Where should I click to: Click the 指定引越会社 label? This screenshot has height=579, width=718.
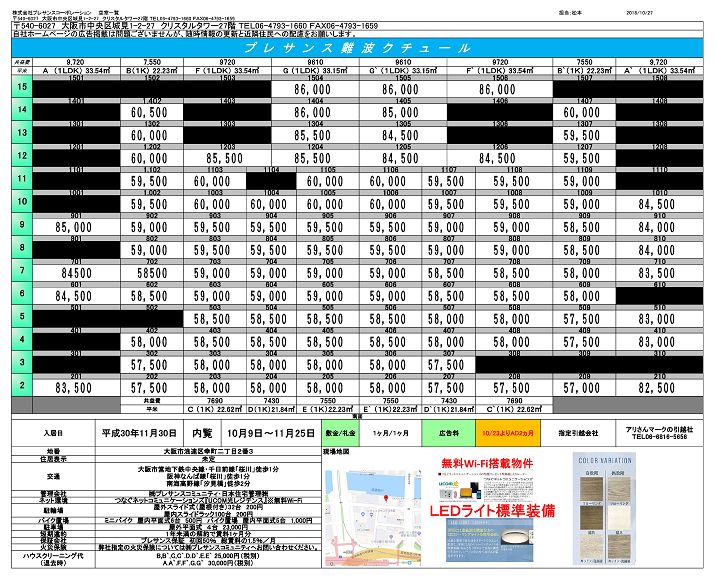[578, 433]
